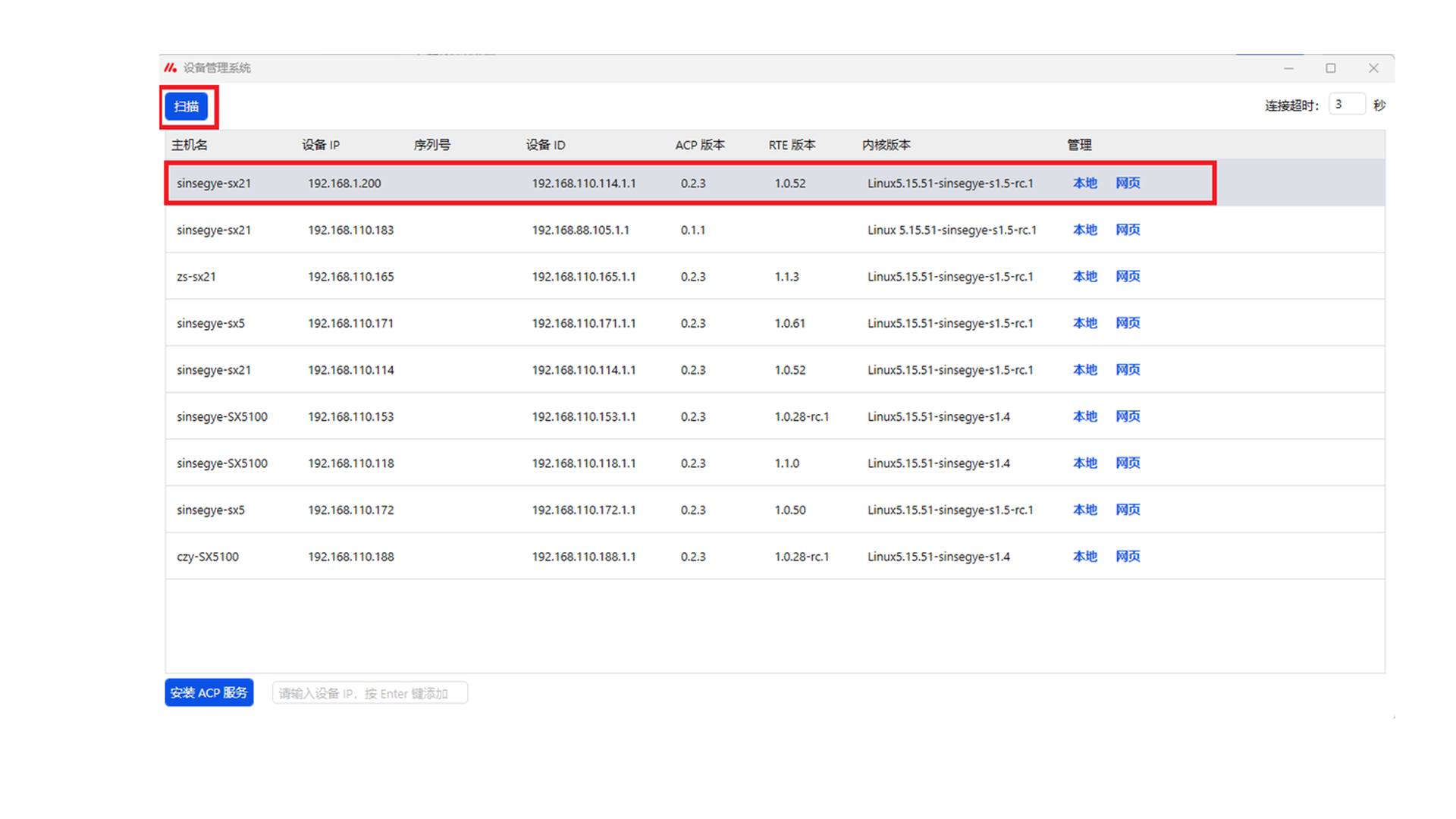Click the 主机名 column header
Viewport: 1456px width, 819px height.
tap(190, 145)
